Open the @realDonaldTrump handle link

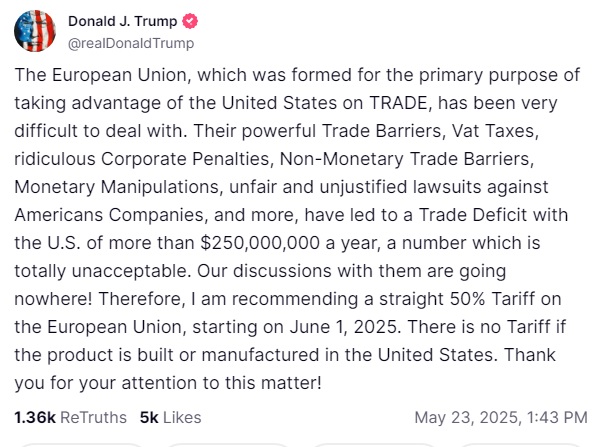click(130, 43)
